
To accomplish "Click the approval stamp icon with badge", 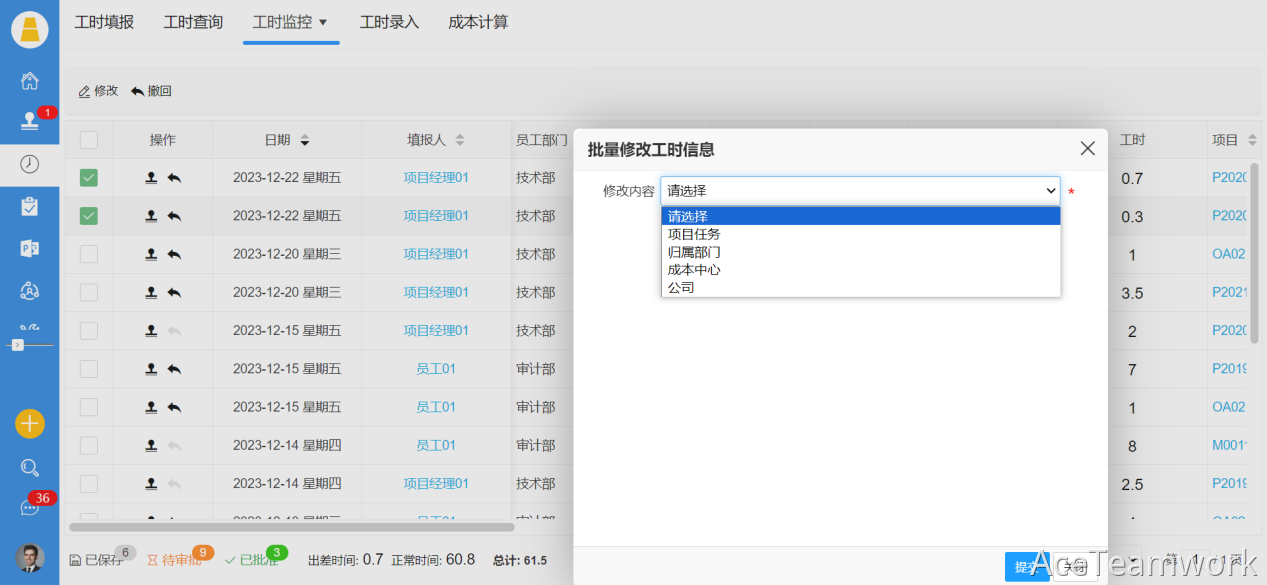I will click(x=30, y=121).
